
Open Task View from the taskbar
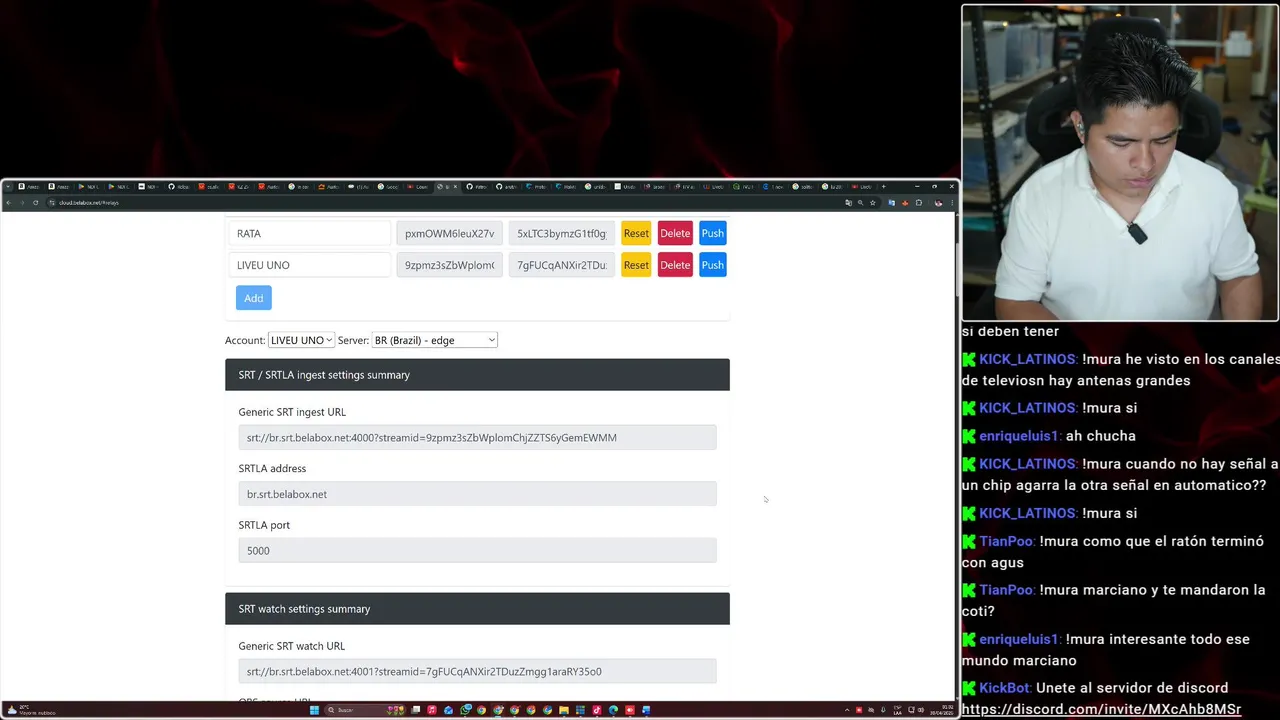coord(416,710)
